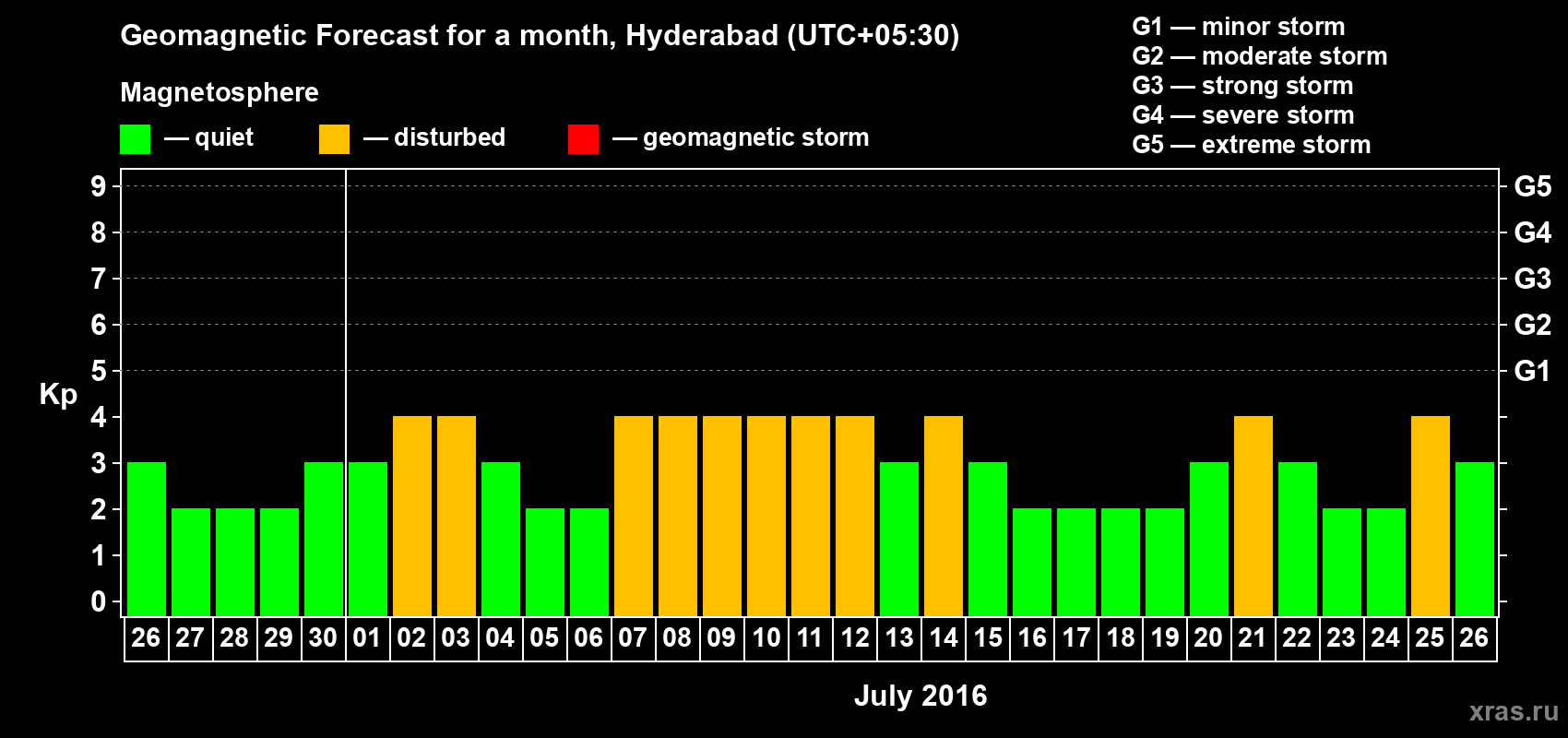Click the green bar for July 13

click(x=899, y=539)
